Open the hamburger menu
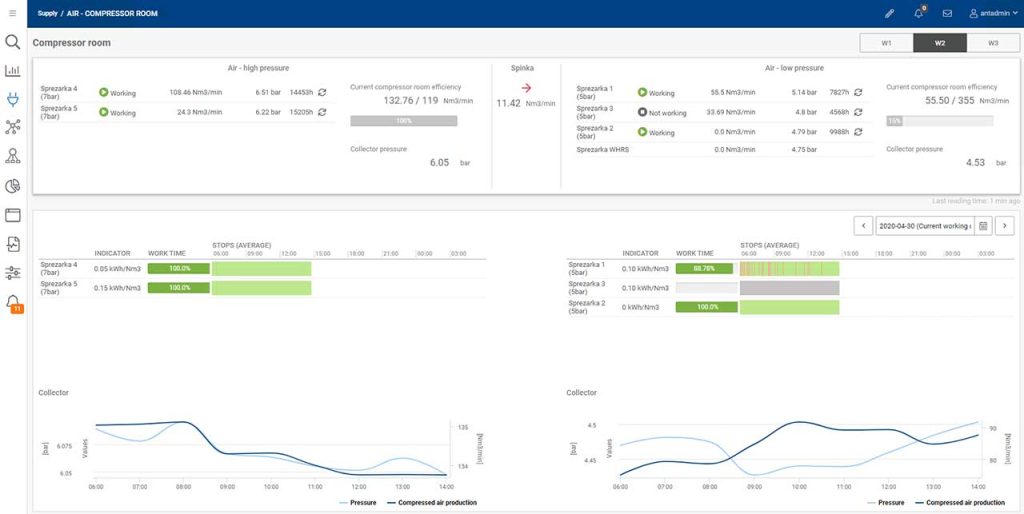This screenshot has width=1024, height=514. [x=13, y=13]
